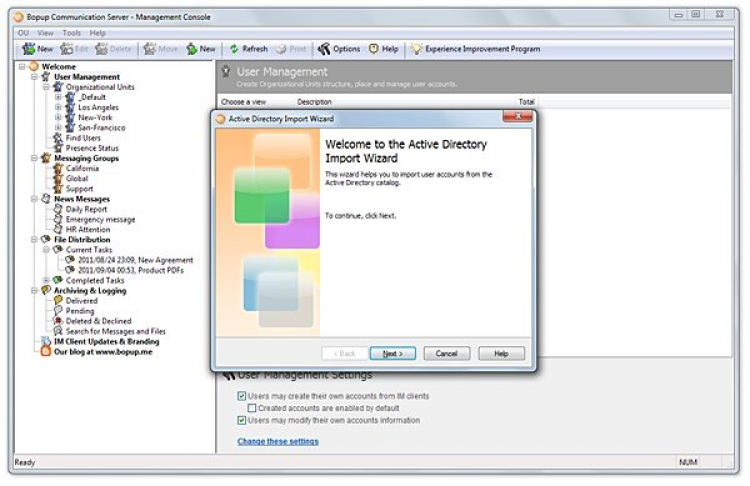Viewport: 750px width, 486px height.
Task: Click the New OU toolbar icon
Action: (x=37, y=49)
